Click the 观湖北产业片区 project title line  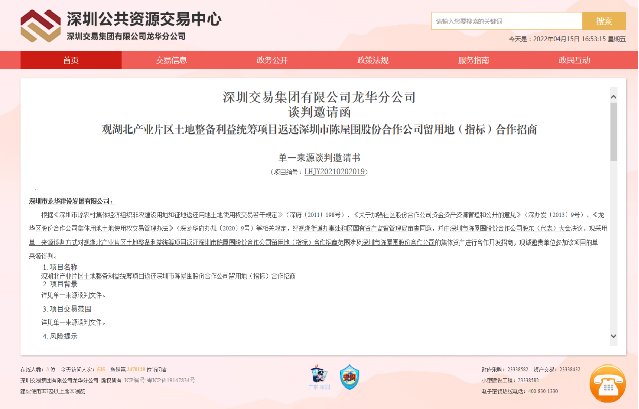(320, 130)
